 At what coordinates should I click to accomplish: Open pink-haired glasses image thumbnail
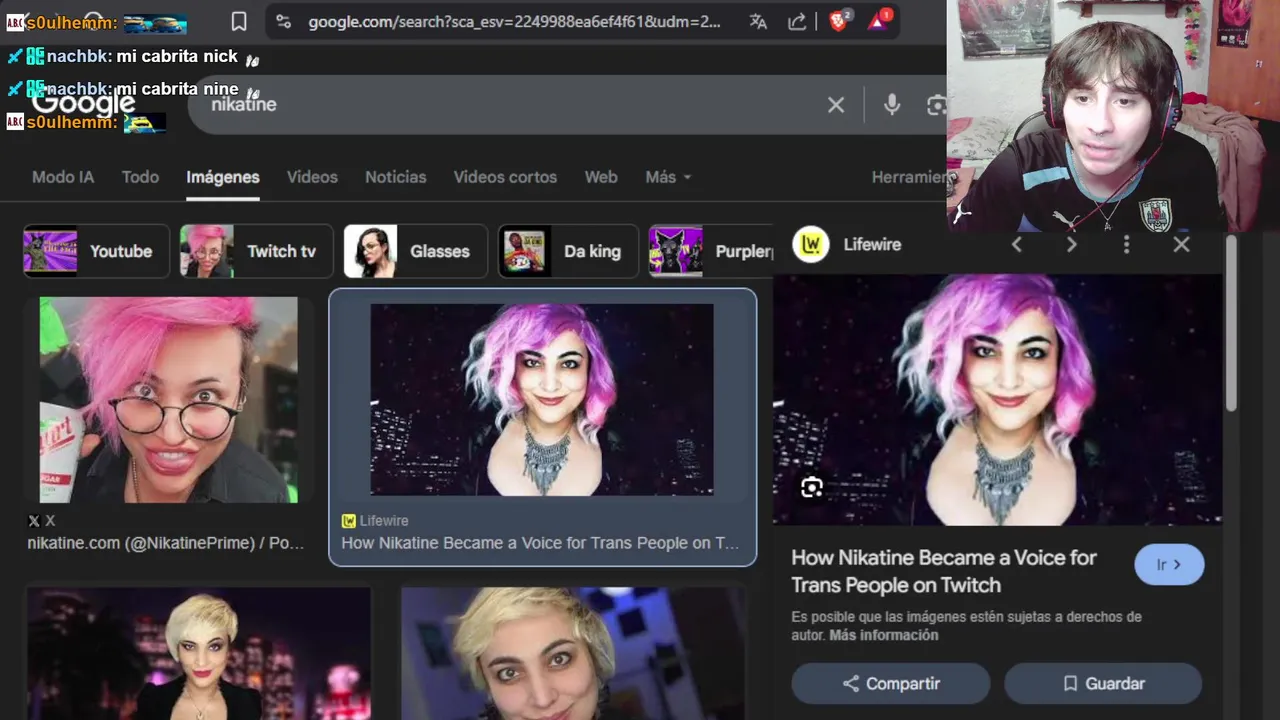coord(168,400)
